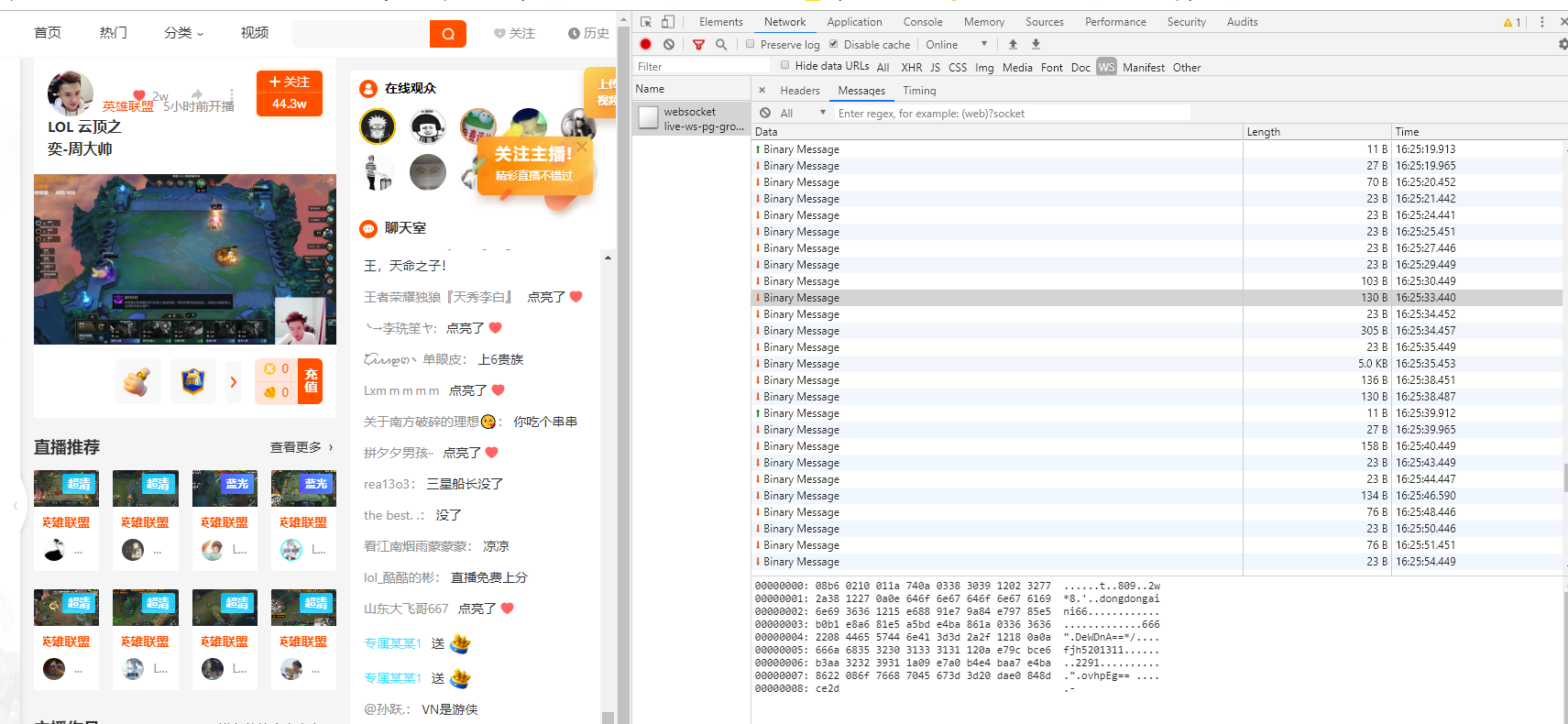Click the DevTools inspect element icon

[646, 22]
